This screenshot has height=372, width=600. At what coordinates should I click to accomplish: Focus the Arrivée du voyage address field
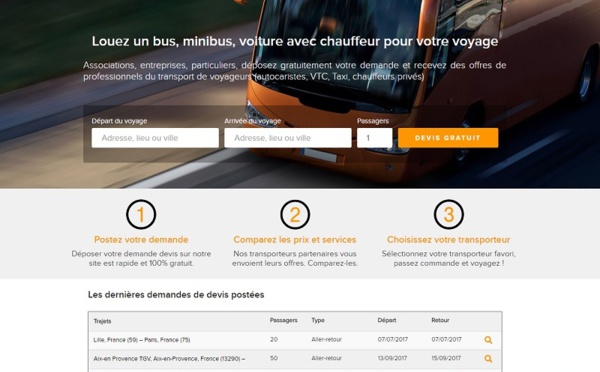[x=288, y=138]
